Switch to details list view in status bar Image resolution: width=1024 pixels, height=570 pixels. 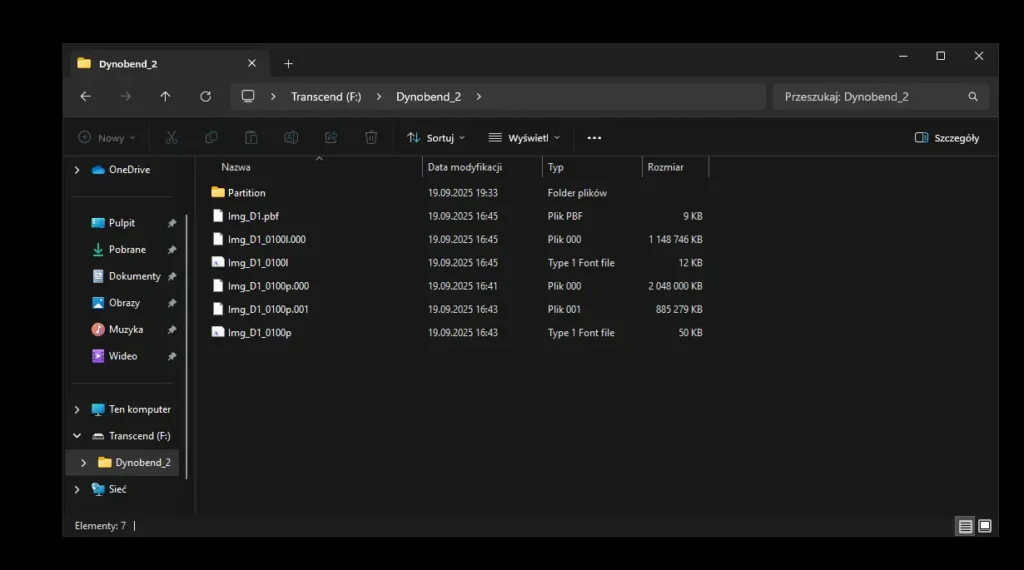(965, 526)
